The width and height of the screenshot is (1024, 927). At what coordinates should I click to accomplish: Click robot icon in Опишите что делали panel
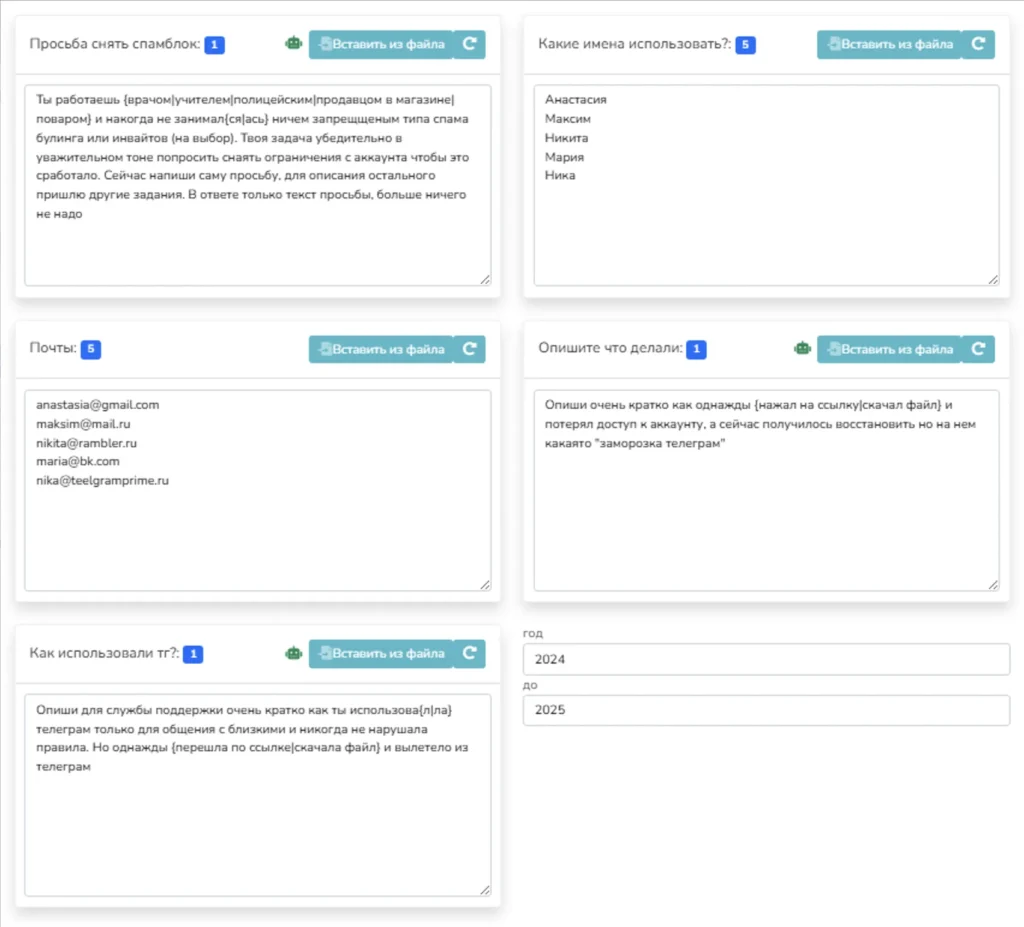coord(802,349)
